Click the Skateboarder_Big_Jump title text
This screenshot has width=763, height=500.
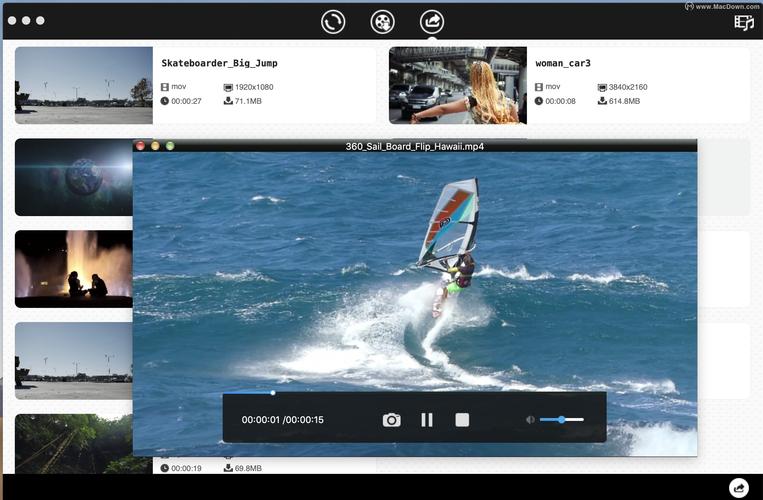point(219,63)
